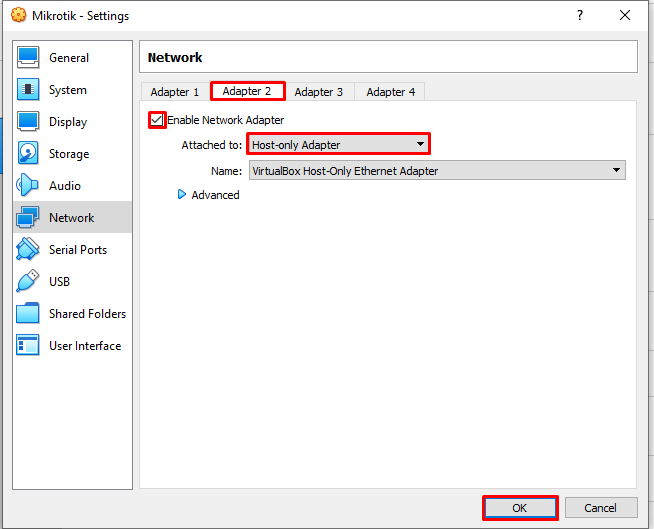Image resolution: width=654 pixels, height=529 pixels.
Task: Click the help question mark button
Action: point(580,15)
